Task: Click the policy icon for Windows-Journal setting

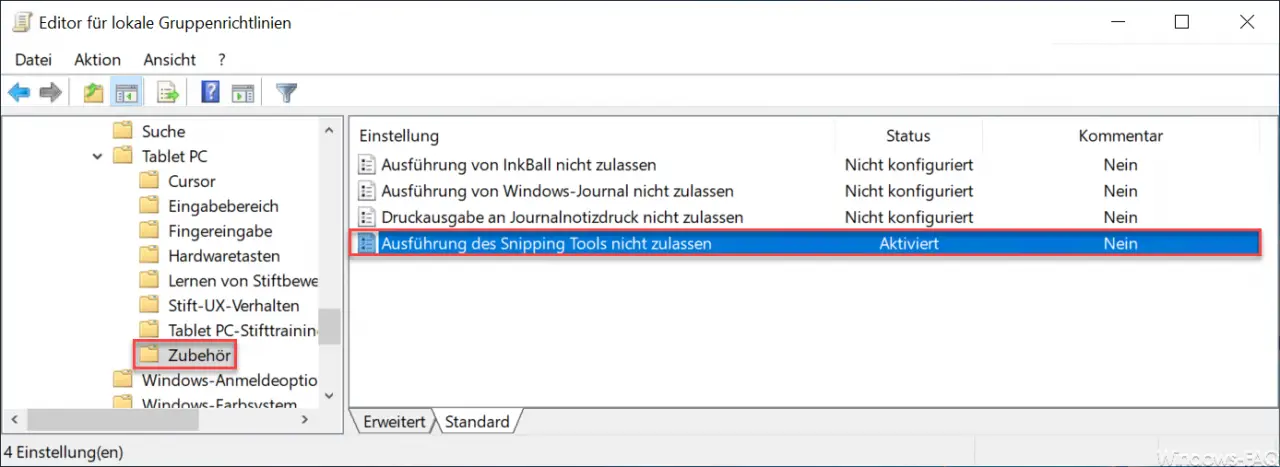Action: [x=367, y=190]
